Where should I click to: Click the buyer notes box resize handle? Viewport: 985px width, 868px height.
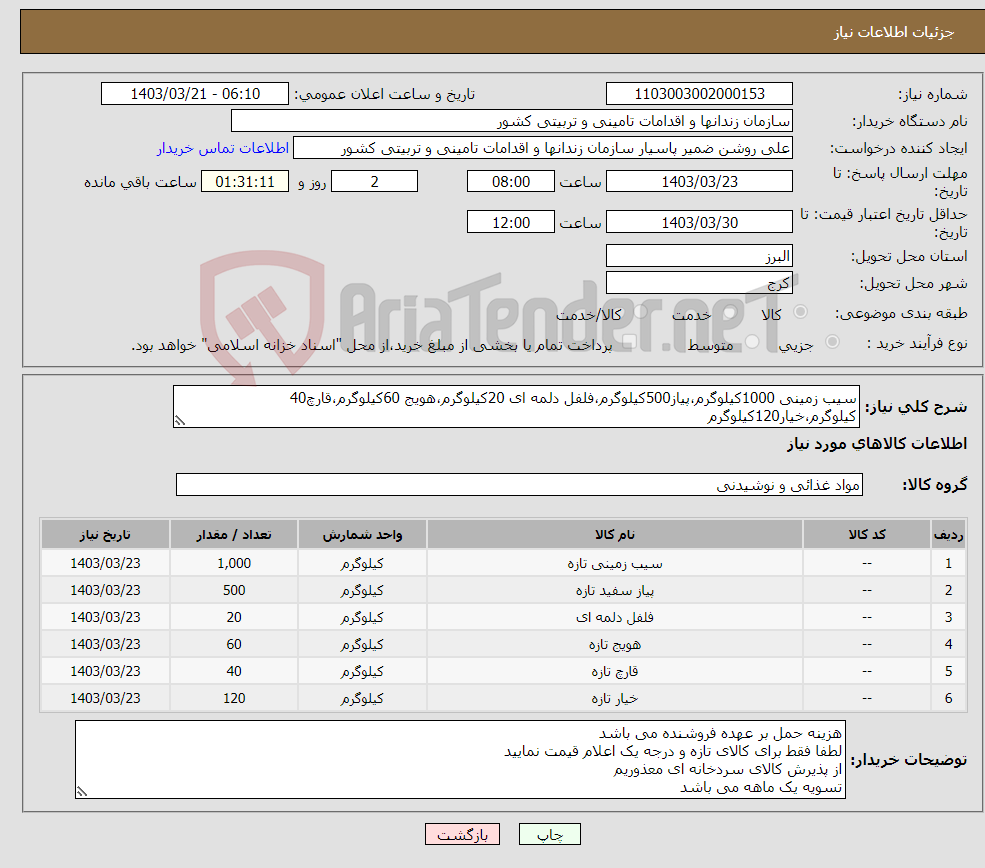coord(82,792)
